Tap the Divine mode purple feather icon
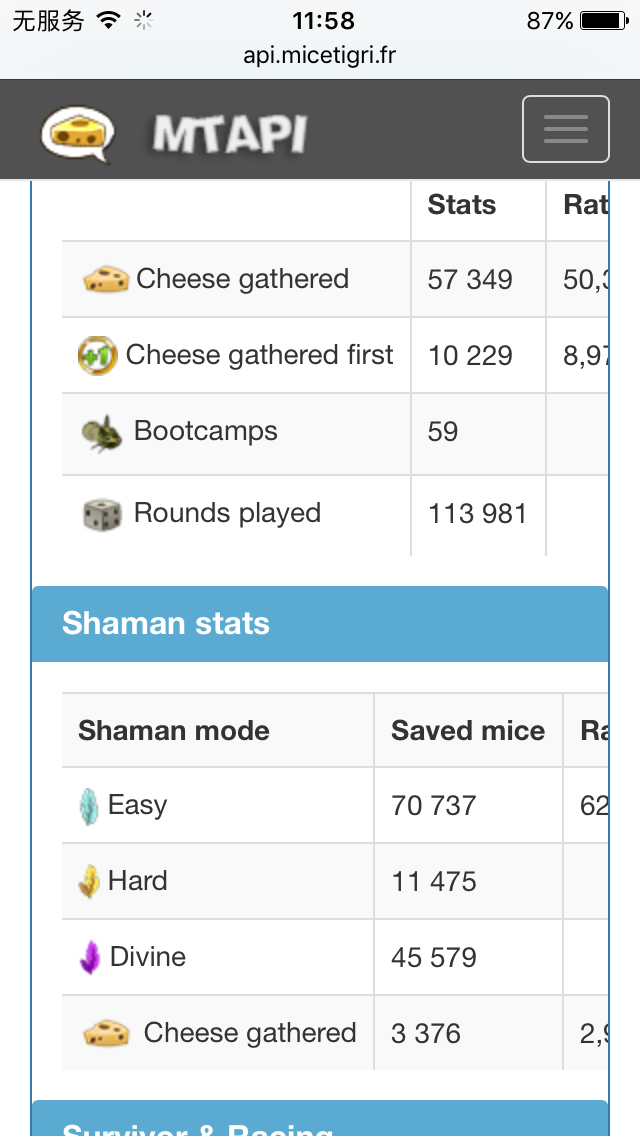 tap(90, 958)
